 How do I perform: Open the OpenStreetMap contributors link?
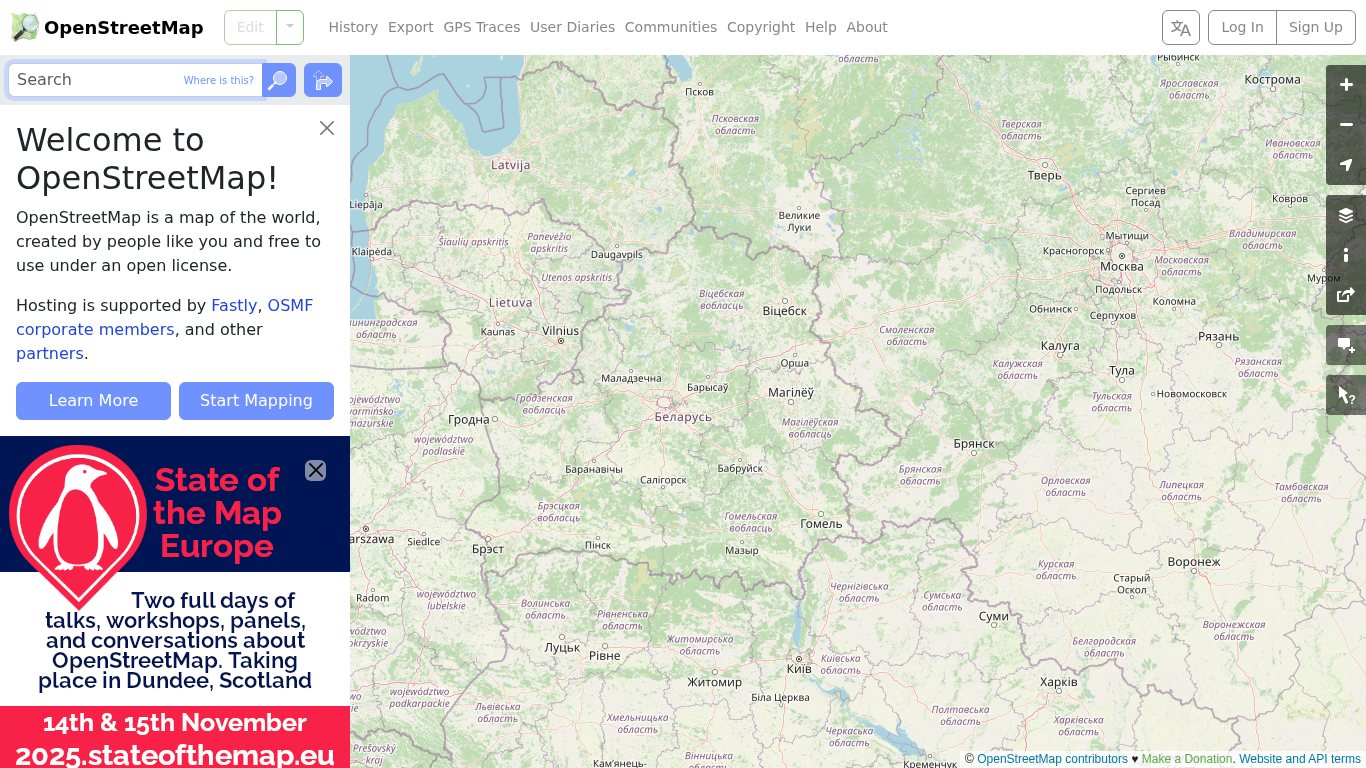pos(1052,759)
